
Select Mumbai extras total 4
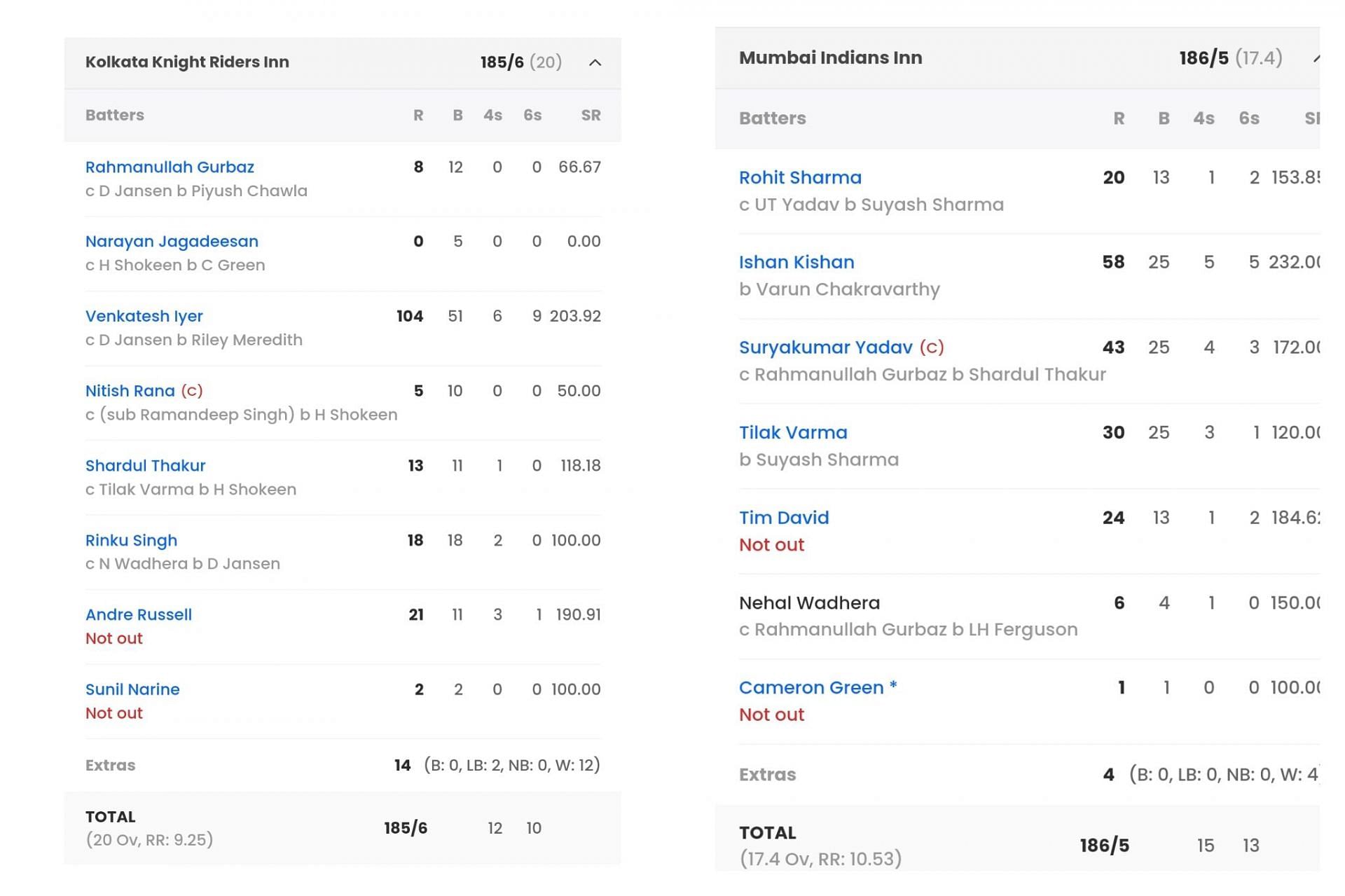[x=1108, y=775]
